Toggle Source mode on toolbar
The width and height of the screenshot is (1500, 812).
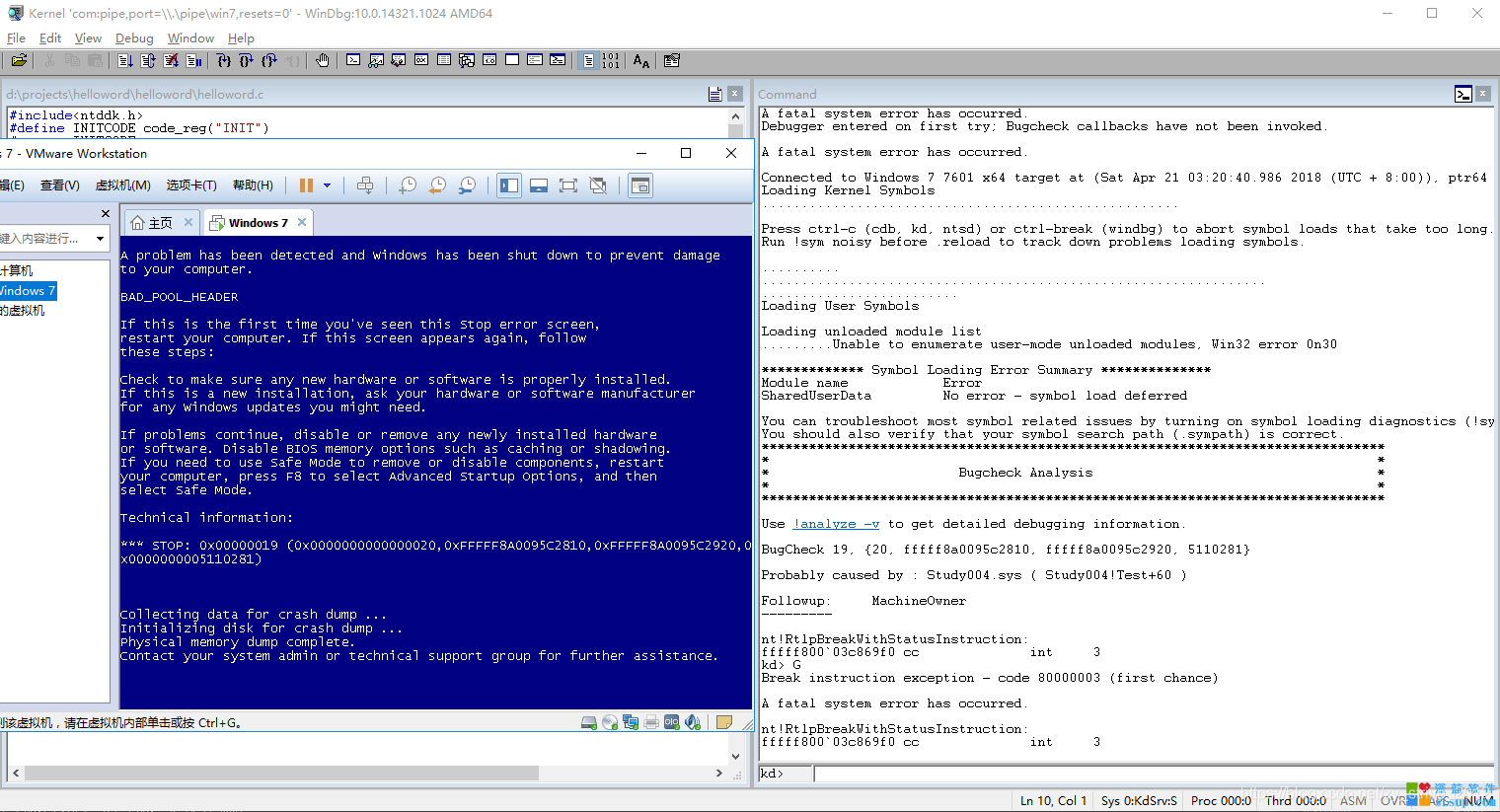(x=588, y=60)
